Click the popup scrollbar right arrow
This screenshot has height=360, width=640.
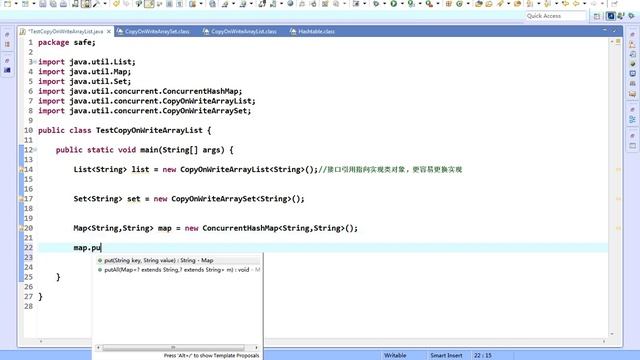coord(256,348)
